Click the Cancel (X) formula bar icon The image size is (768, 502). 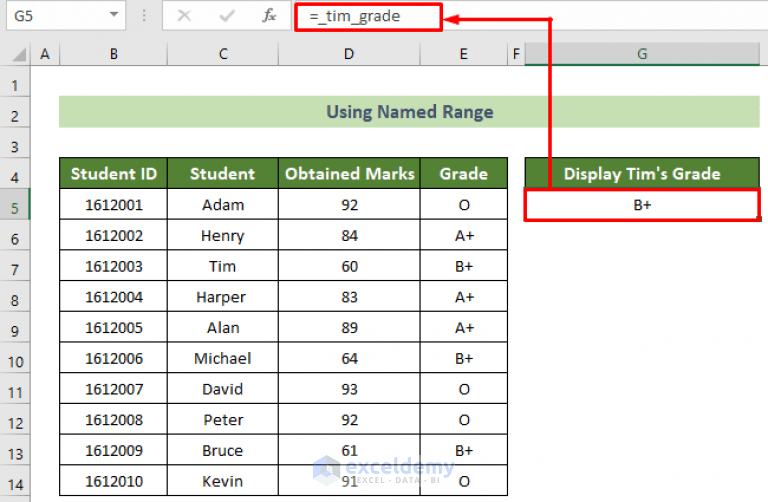(184, 16)
